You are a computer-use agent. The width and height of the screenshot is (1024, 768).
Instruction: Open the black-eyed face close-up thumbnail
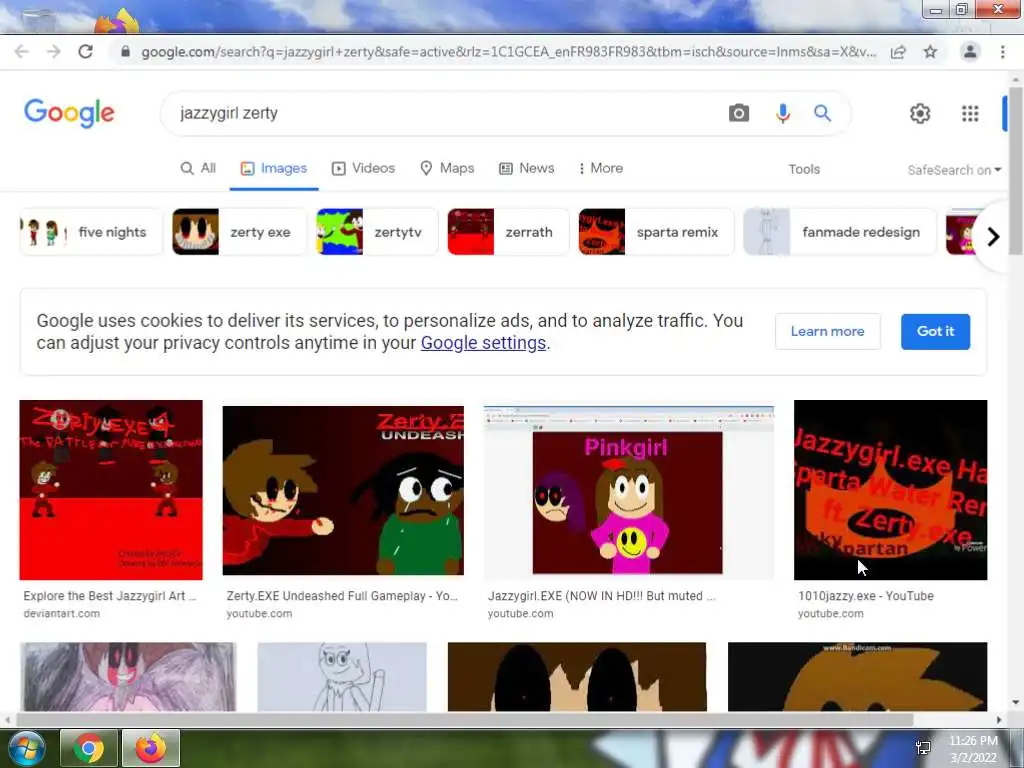pos(577,677)
